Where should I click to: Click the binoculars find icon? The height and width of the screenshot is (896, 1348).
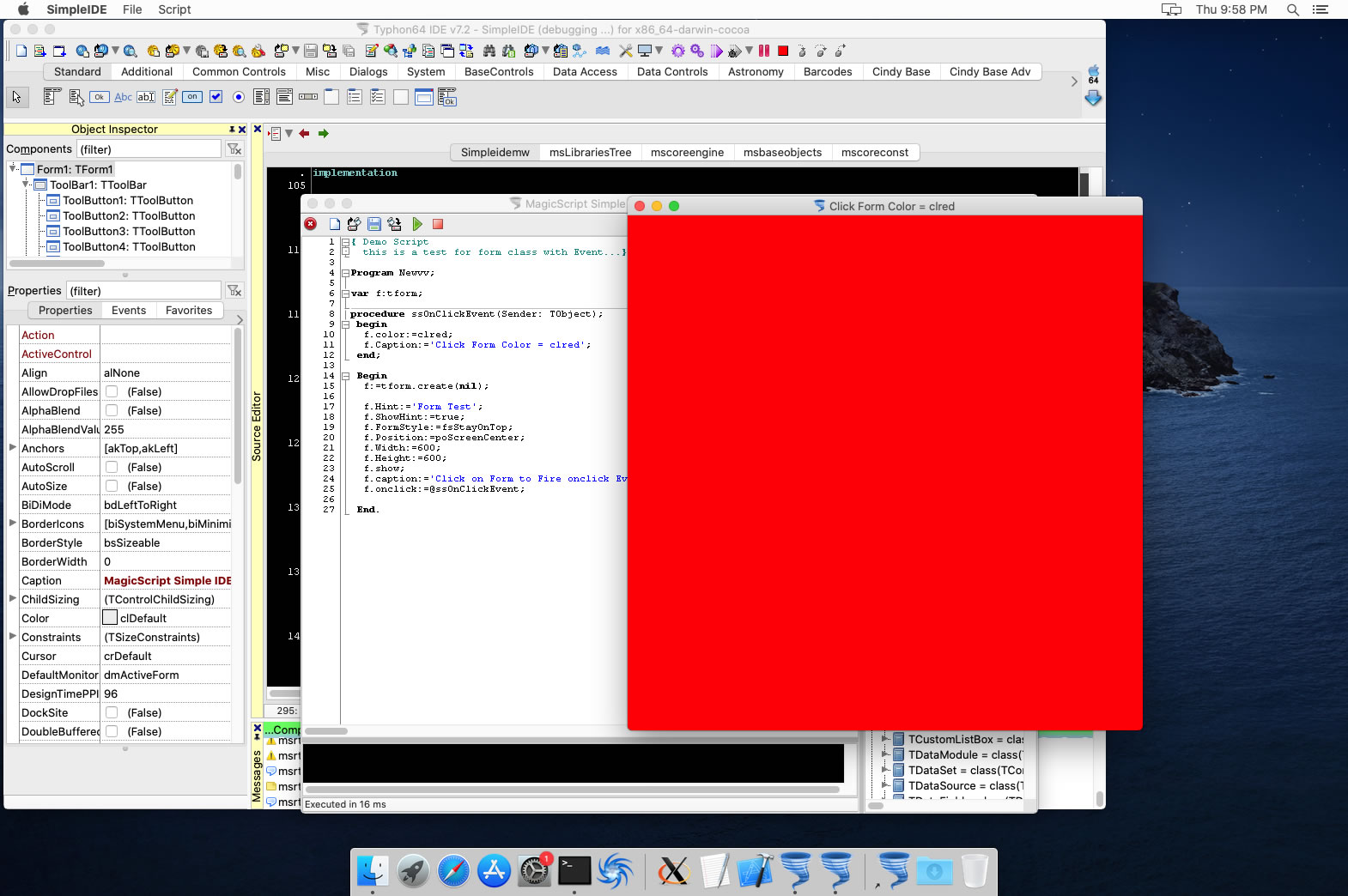tap(489, 51)
